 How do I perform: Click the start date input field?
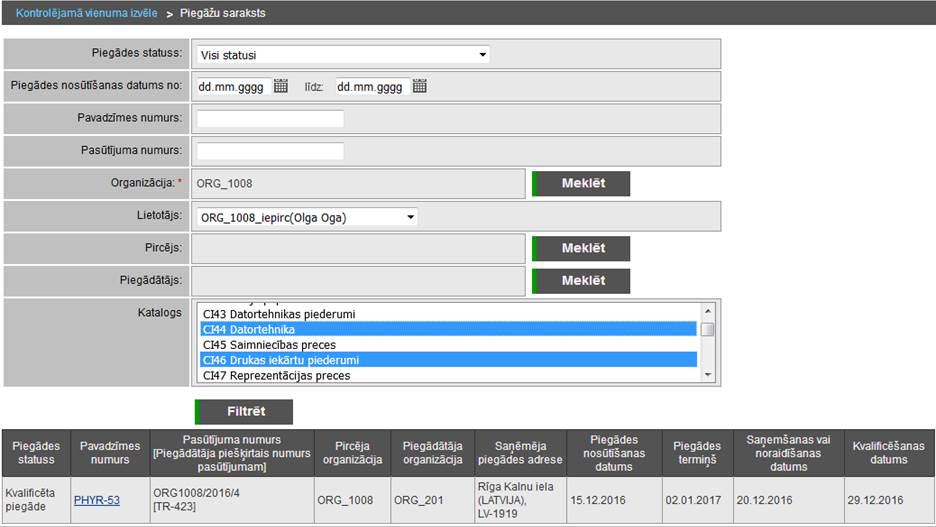click(x=231, y=87)
